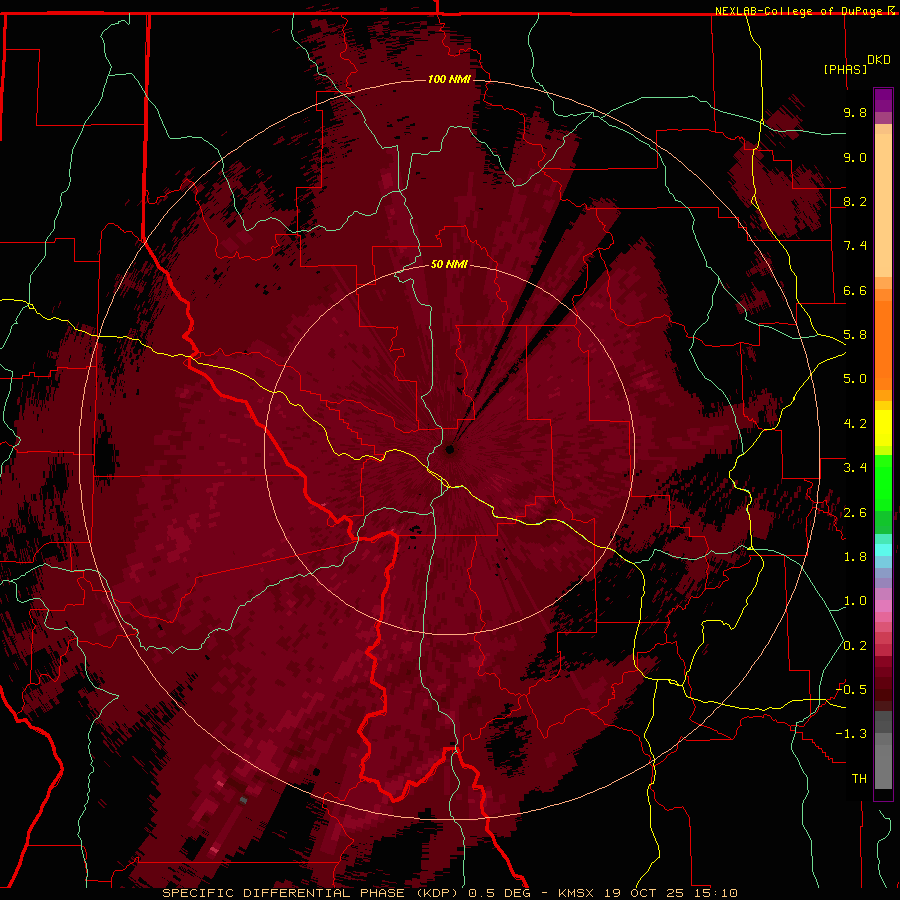Click the 9.8 value on the color scale
This screenshot has width=900, height=900.
point(855,112)
